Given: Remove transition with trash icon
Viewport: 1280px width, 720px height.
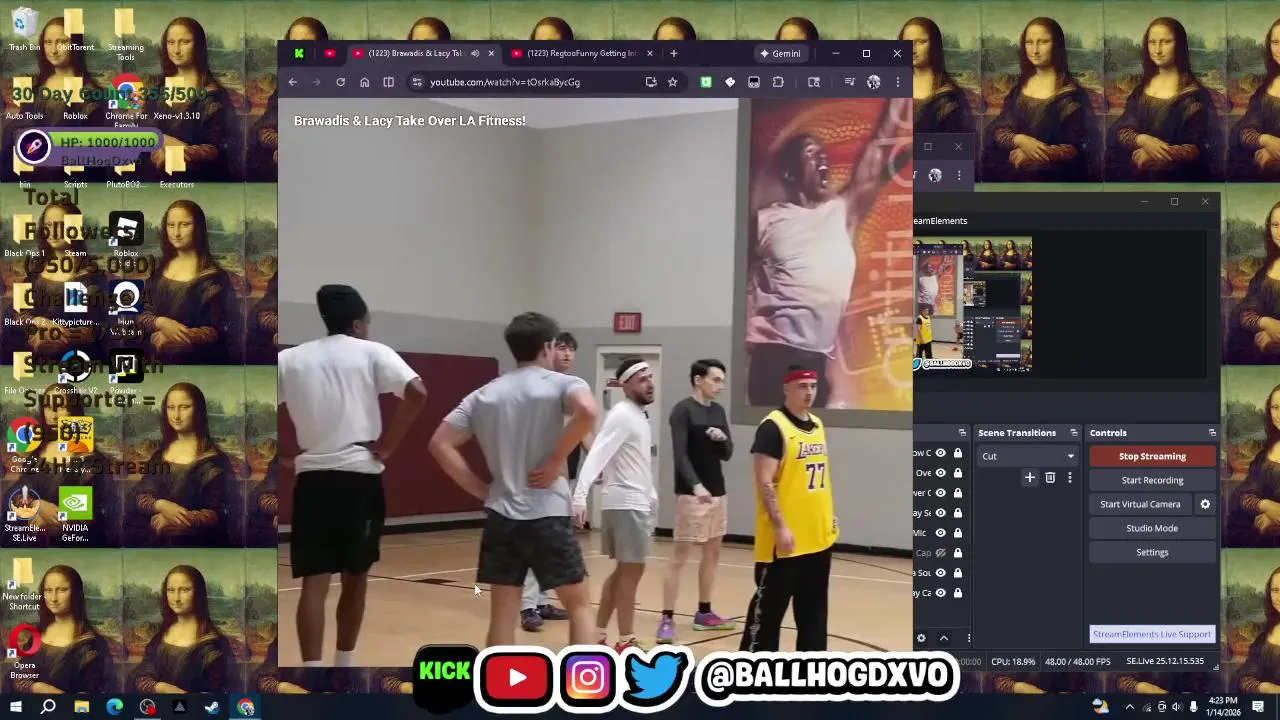Looking at the screenshot, I should click(x=1050, y=478).
